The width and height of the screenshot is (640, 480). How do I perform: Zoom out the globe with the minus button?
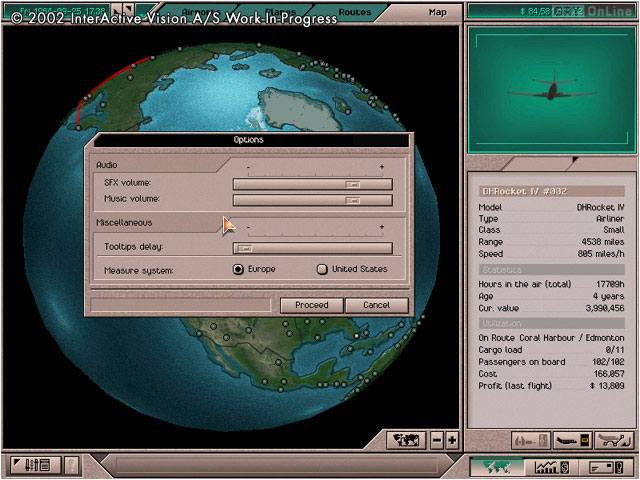[437, 440]
